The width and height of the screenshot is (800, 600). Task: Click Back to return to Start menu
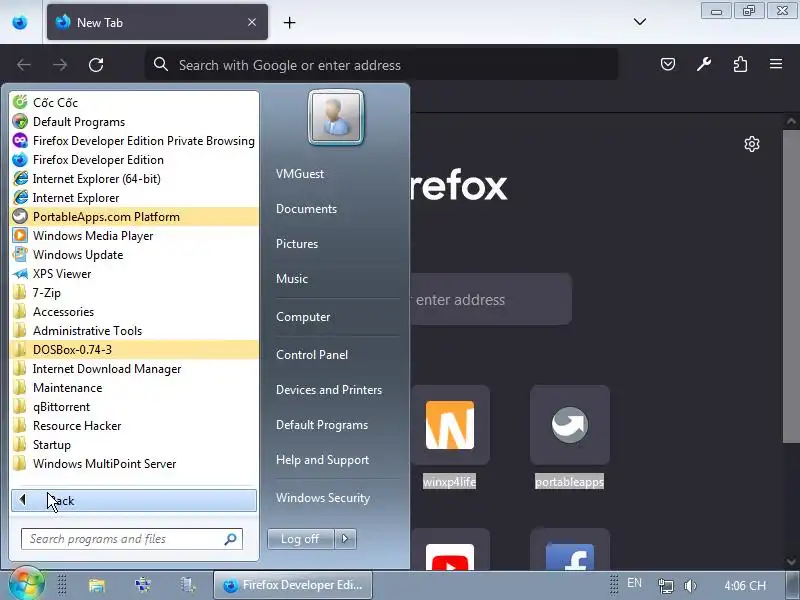coord(134,501)
